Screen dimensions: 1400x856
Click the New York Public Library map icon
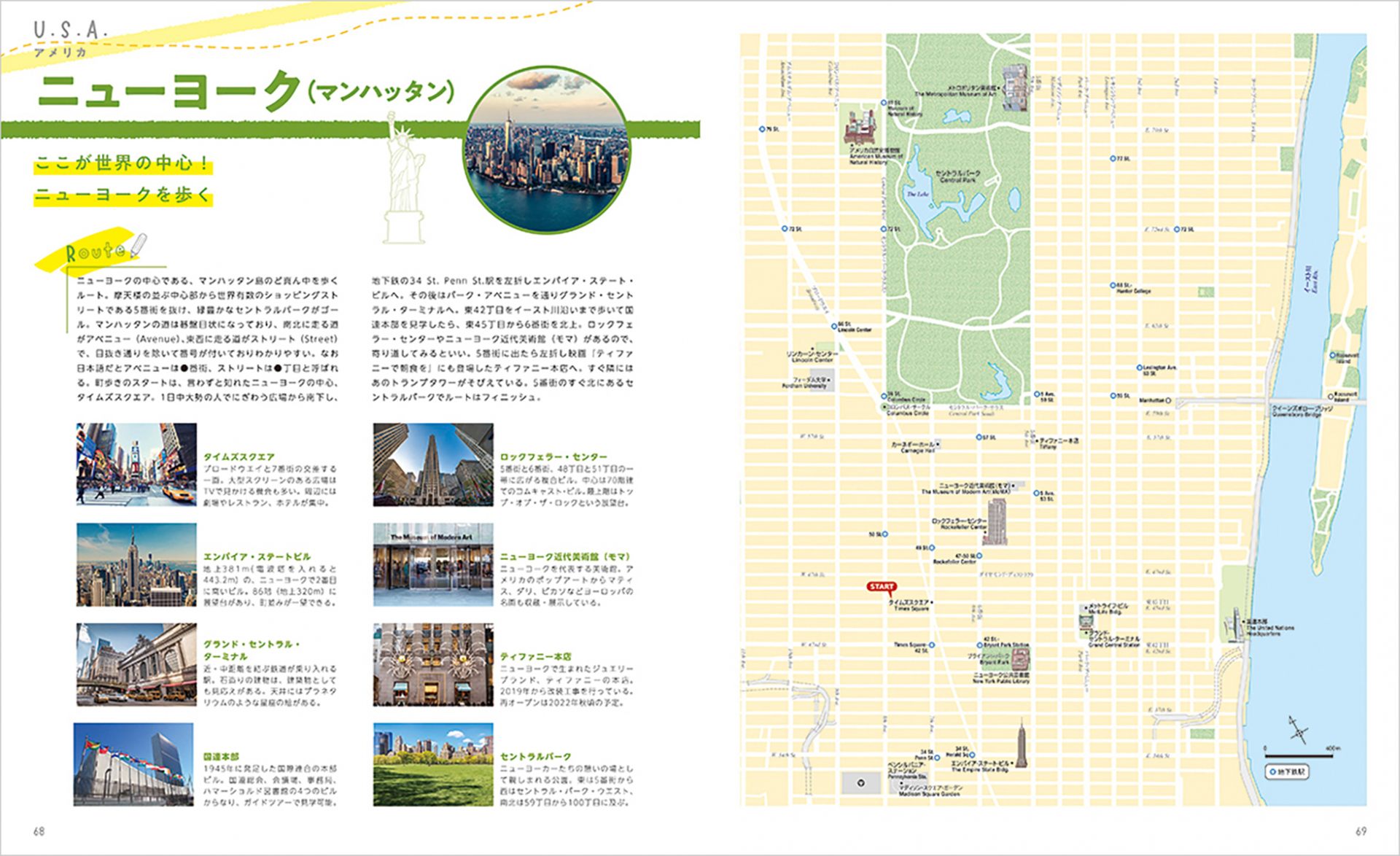1019,660
